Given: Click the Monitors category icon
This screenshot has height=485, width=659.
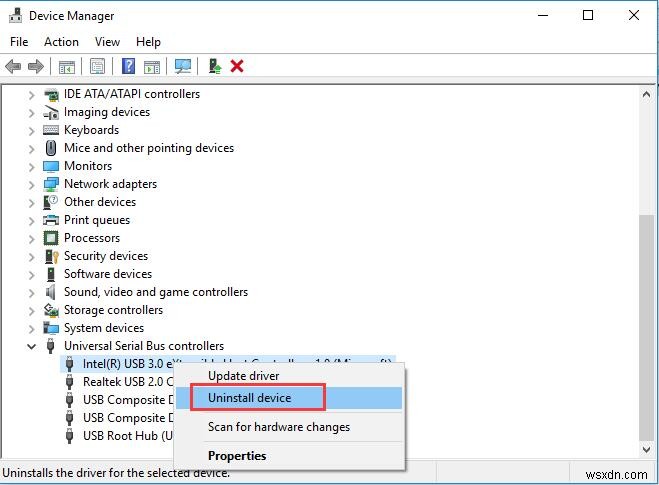Looking at the screenshot, I should pos(51,166).
